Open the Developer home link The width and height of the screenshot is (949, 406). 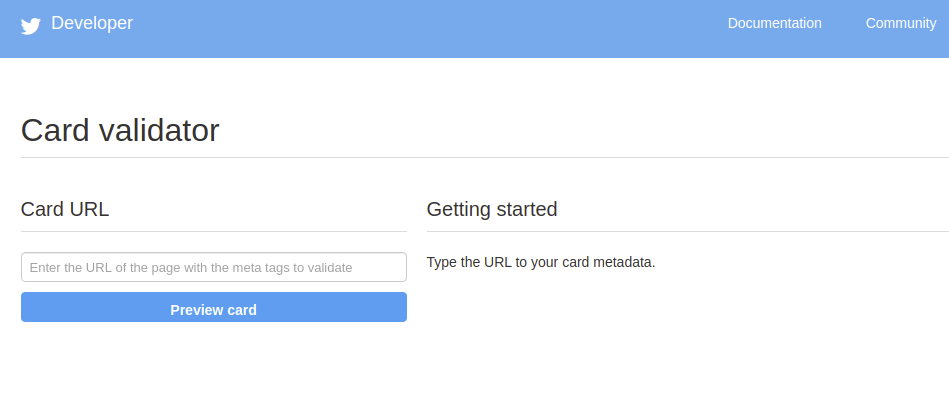point(92,23)
